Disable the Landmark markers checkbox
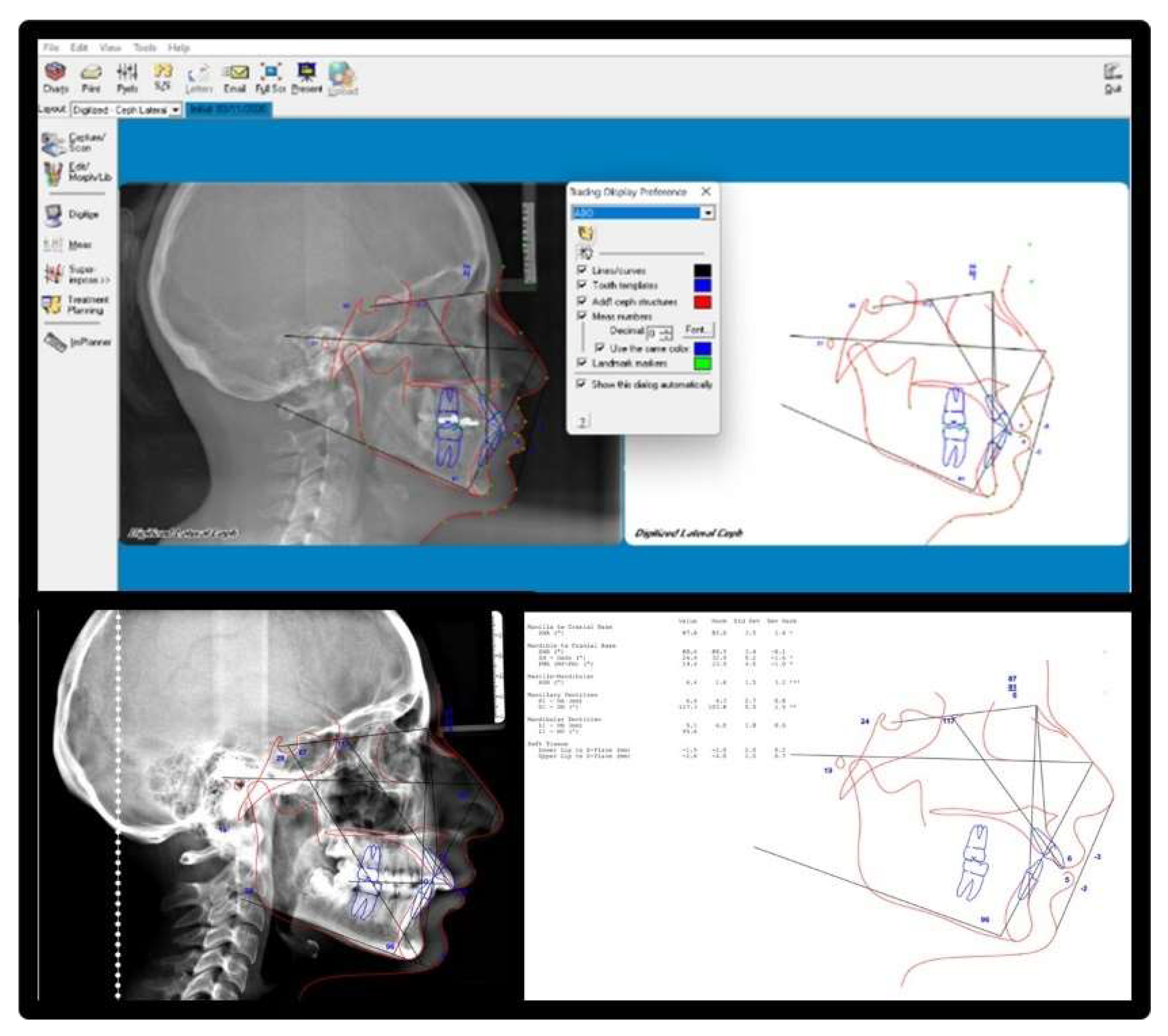The image size is (1168, 1036). [582, 363]
